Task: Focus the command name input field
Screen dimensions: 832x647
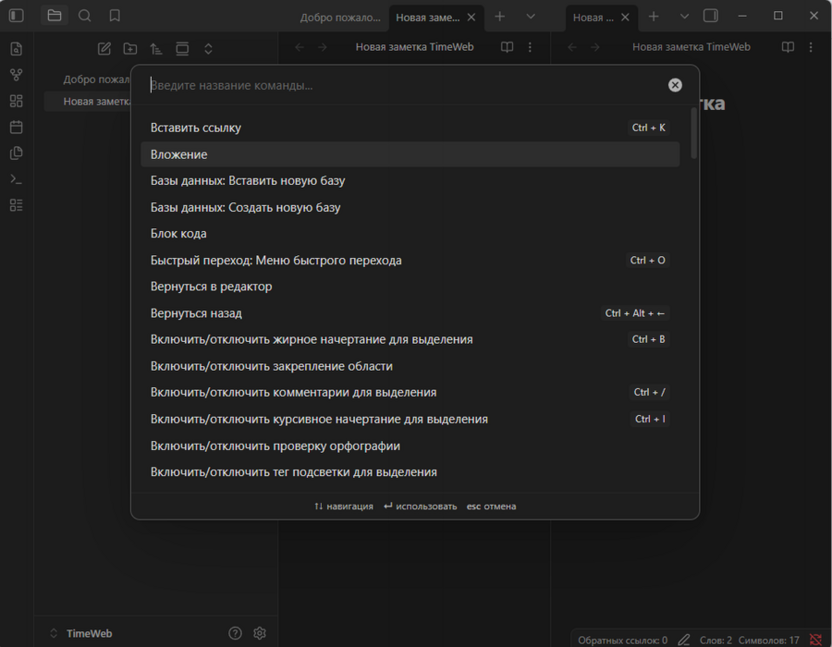Action: pos(400,85)
